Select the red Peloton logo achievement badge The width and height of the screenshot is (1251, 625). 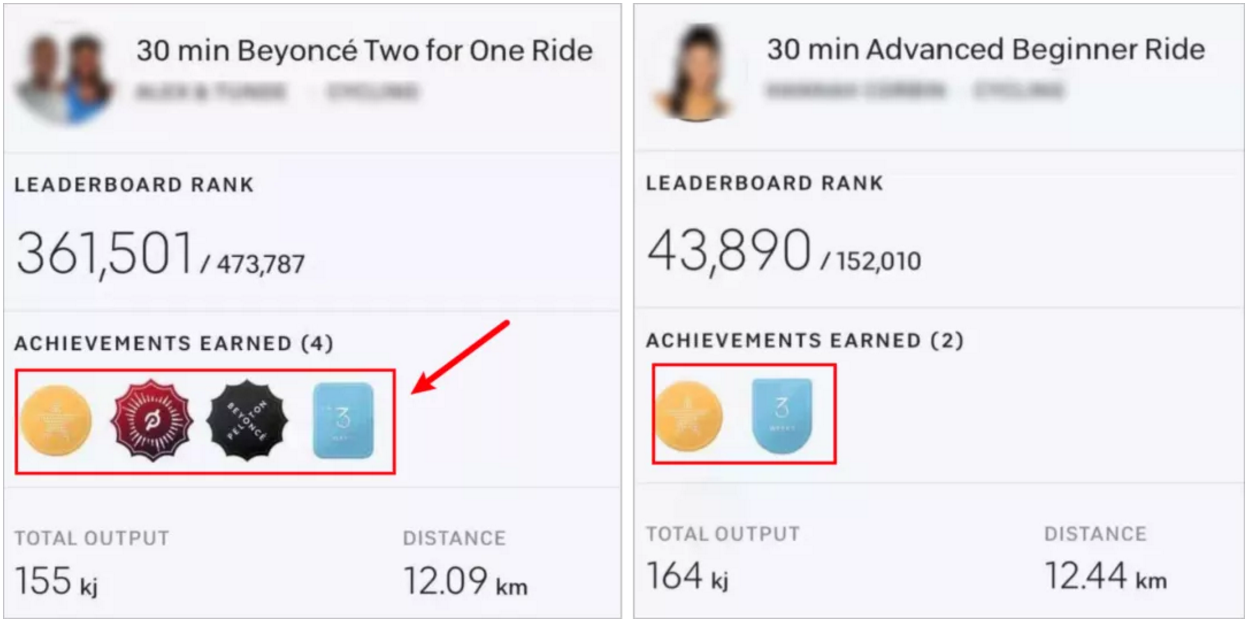coord(152,420)
